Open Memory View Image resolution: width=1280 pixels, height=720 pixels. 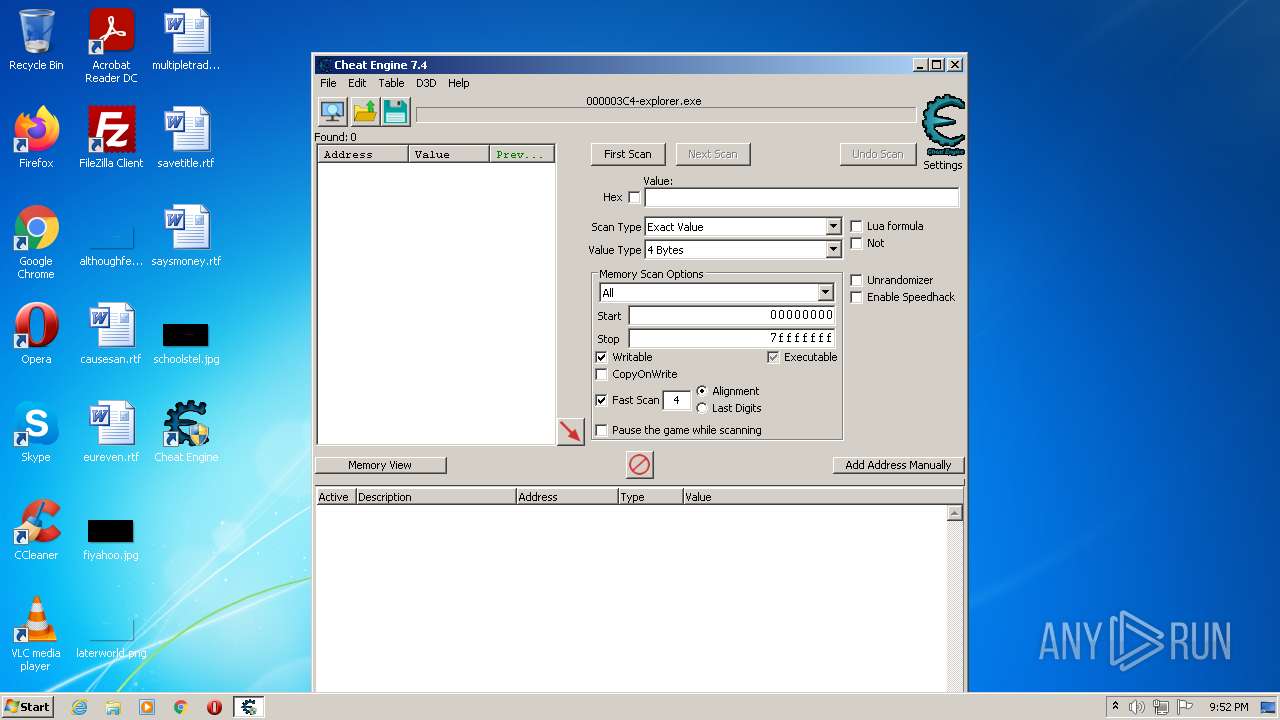380,465
